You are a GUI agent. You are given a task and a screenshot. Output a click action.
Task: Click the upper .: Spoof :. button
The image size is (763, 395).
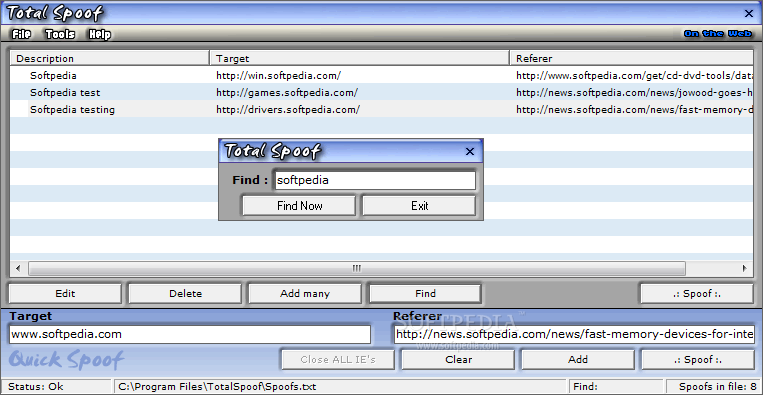[697, 294]
